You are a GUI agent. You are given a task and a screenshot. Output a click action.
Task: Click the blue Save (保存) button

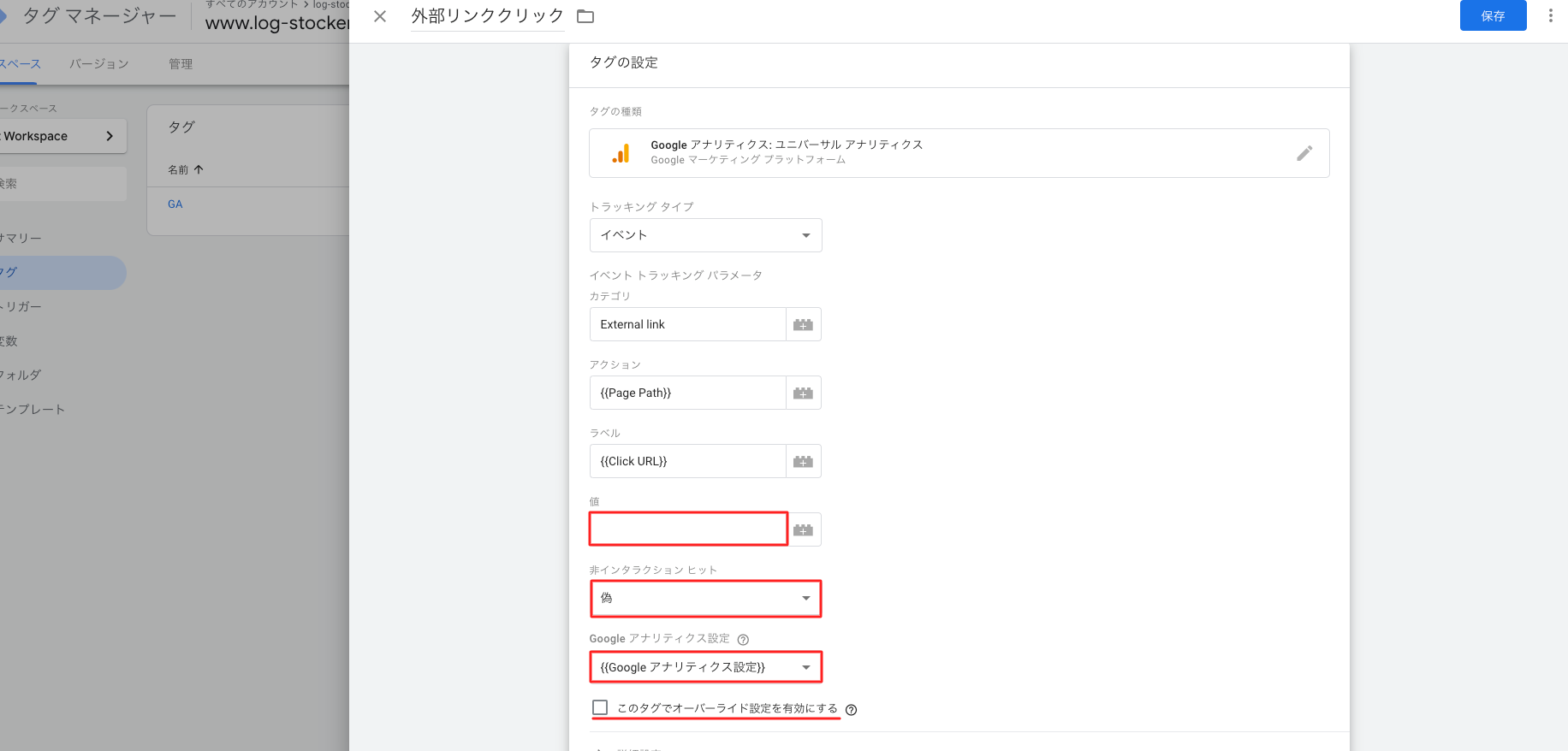coord(1493,15)
